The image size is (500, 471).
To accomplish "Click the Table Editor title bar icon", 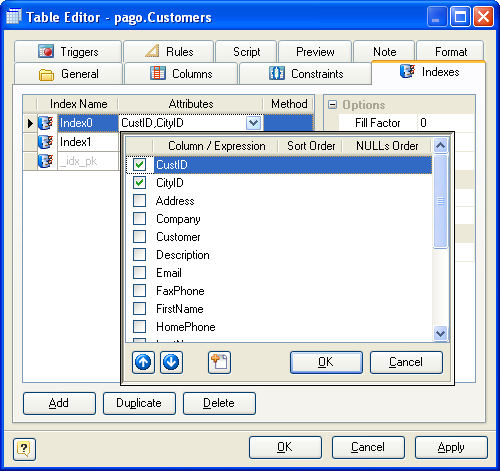I will pos(14,16).
